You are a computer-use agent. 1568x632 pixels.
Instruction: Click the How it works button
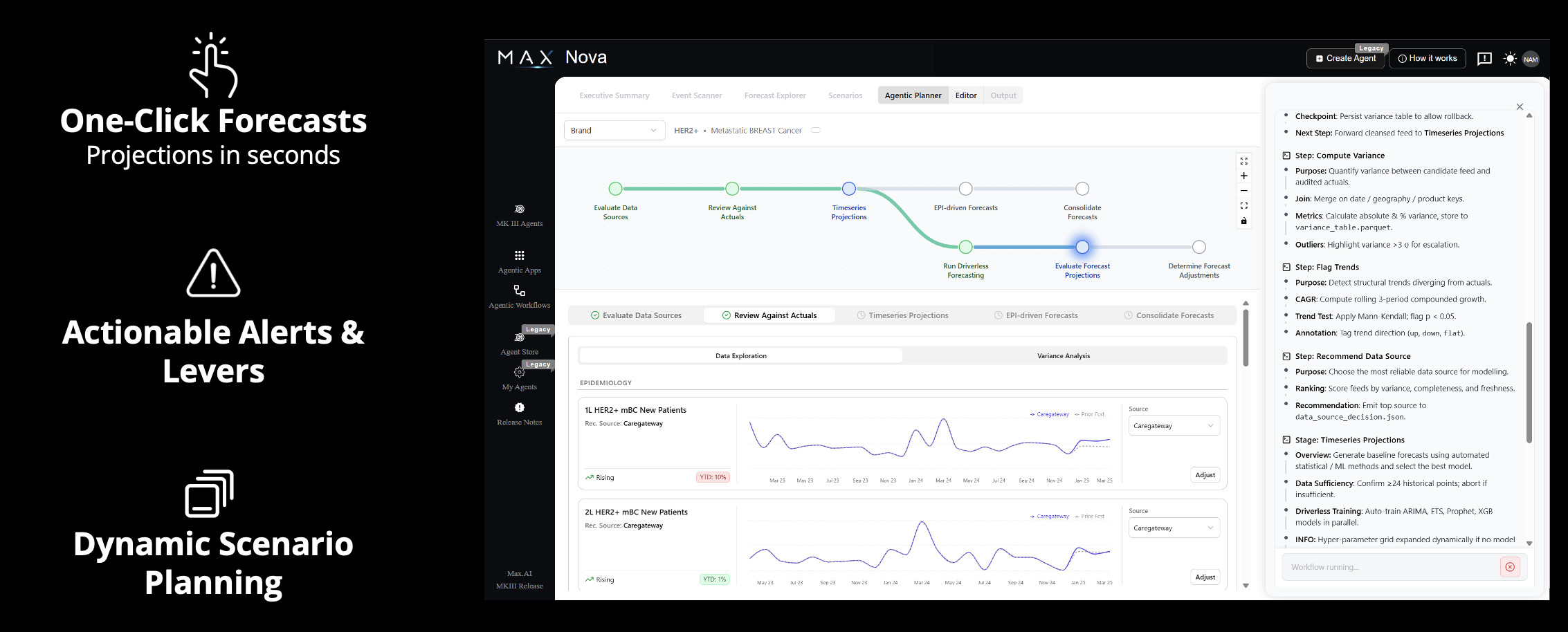click(x=1427, y=59)
